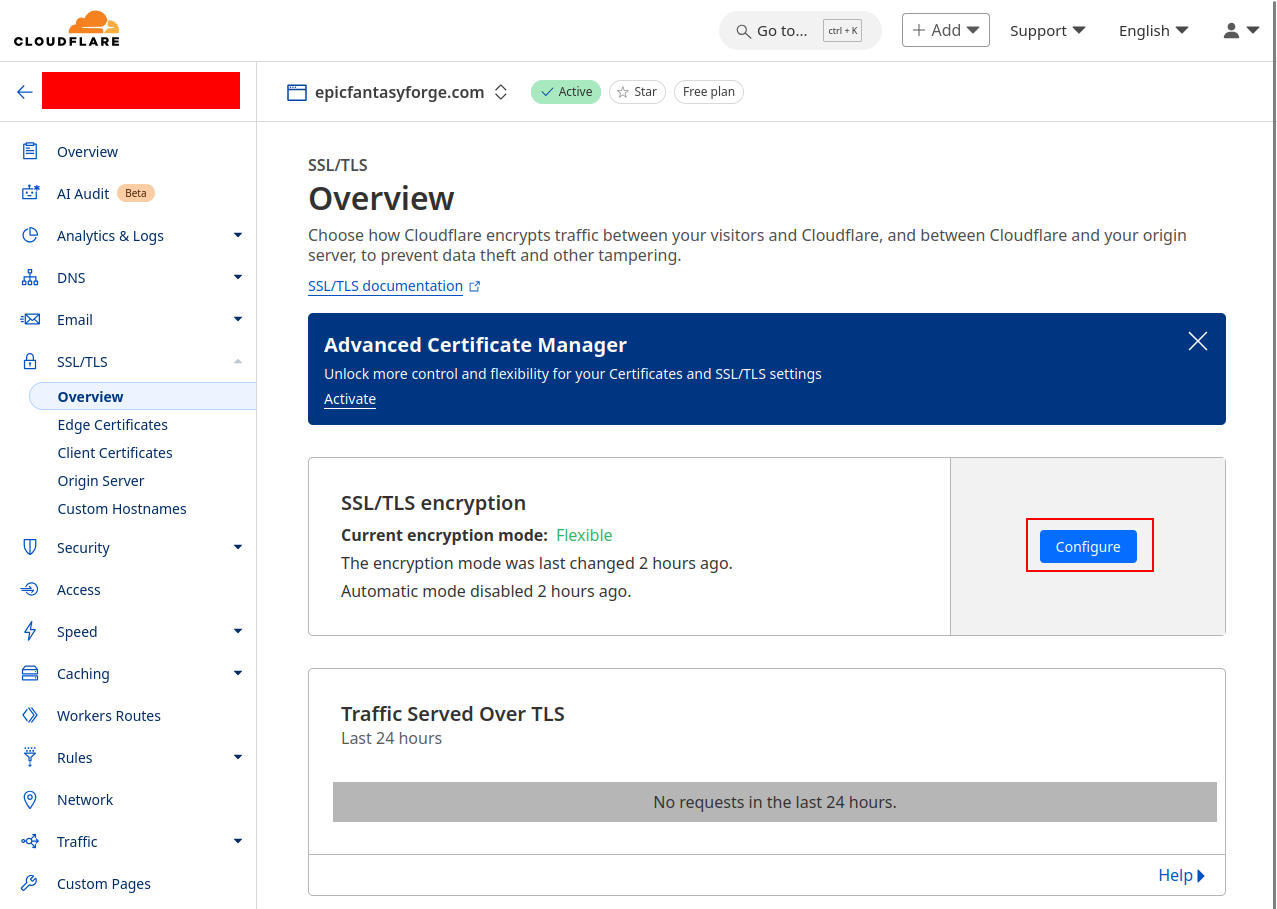
Task: Click the Flexible encryption mode text
Action: pyautogui.click(x=584, y=535)
